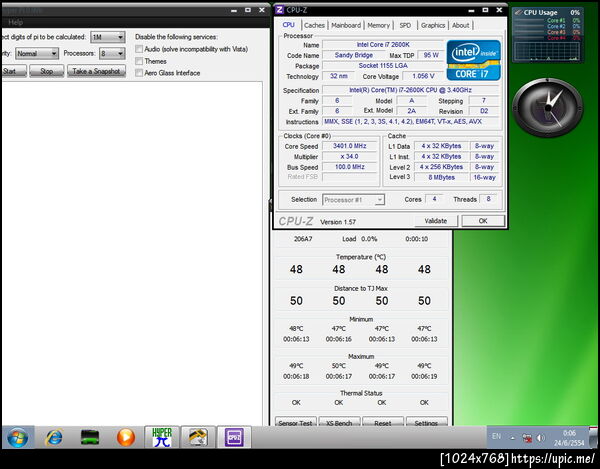Click the name field Intel Core i7 2600K
Image resolution: width=600 pixels, height=469 pixels.
tap(383, 45)
